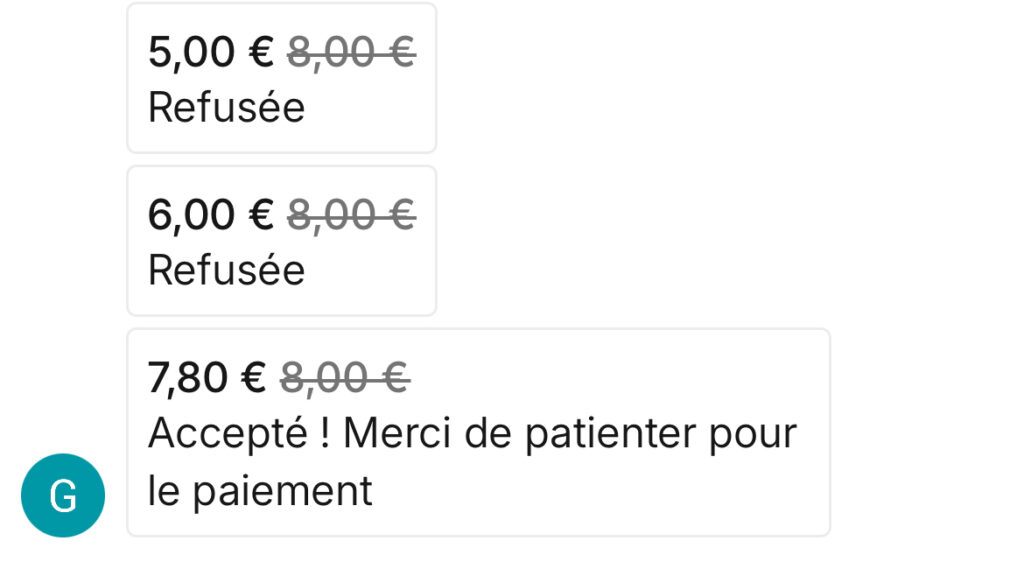Click crossed-out 8,00 € beside 5,00 €
Image resolution: width=1024 pixels, height=576 pixels.
[351, 52]
